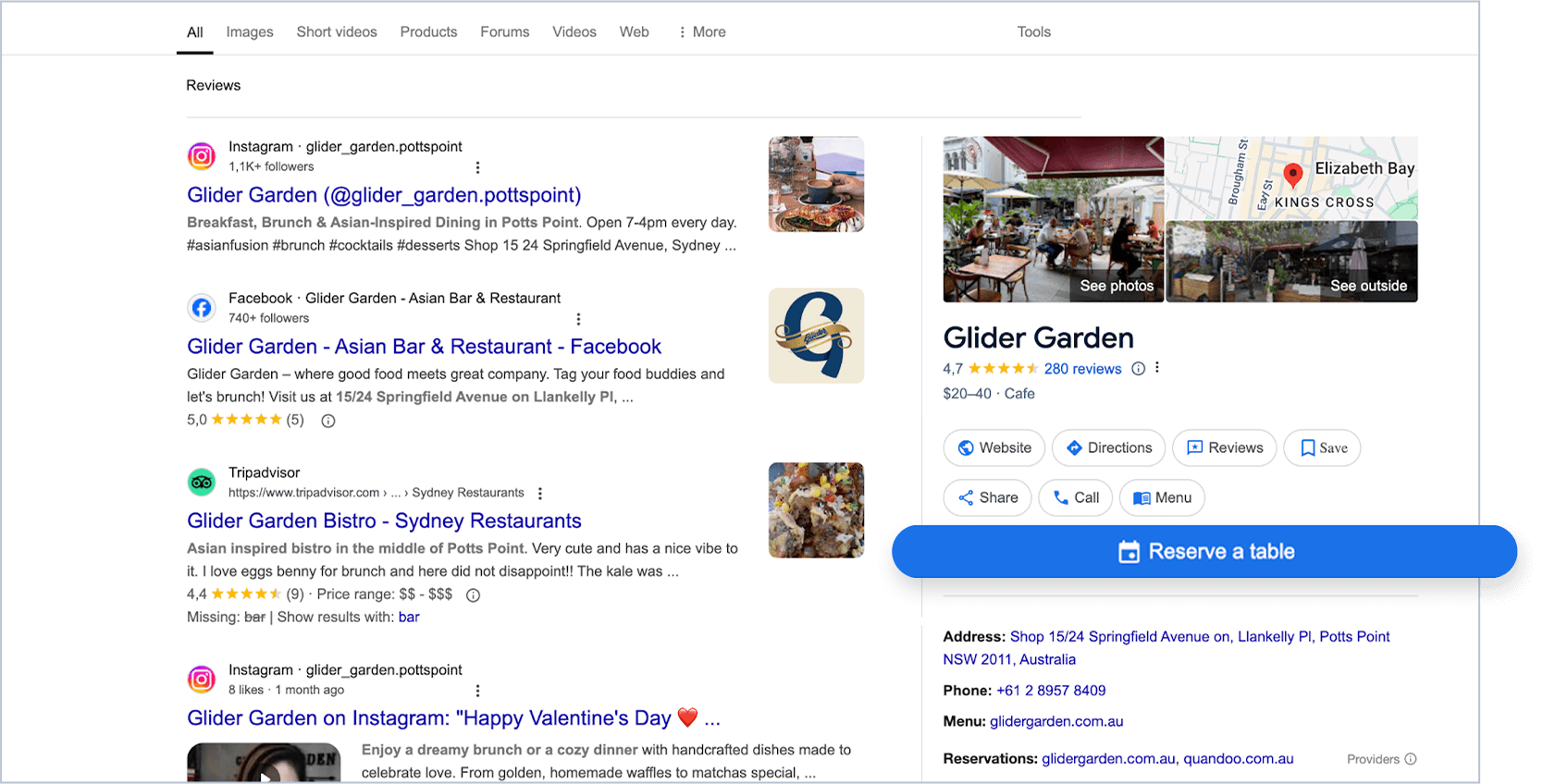Click the Providers info icon
The image size is (1543, 784).
(x=1411, y=759)
